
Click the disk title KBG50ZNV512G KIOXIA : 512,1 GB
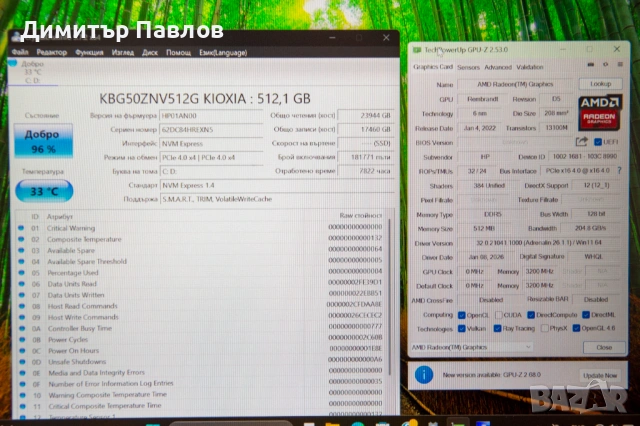(x=205, y=98)
